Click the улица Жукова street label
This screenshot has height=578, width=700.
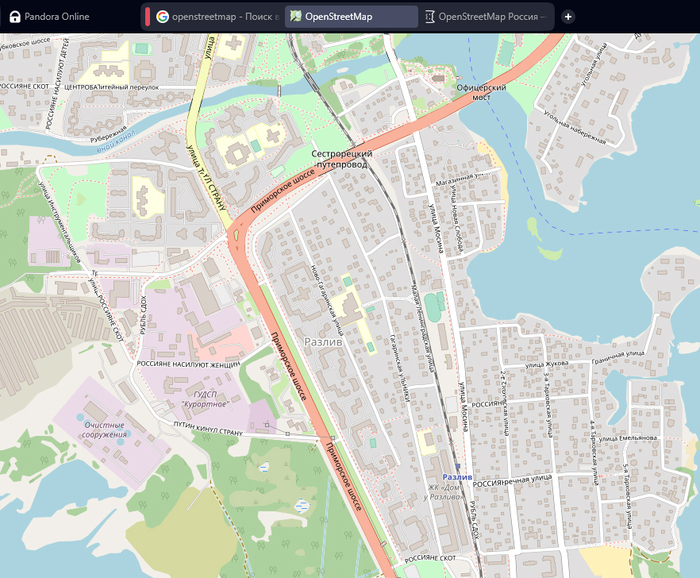click(x=547, y=365)
